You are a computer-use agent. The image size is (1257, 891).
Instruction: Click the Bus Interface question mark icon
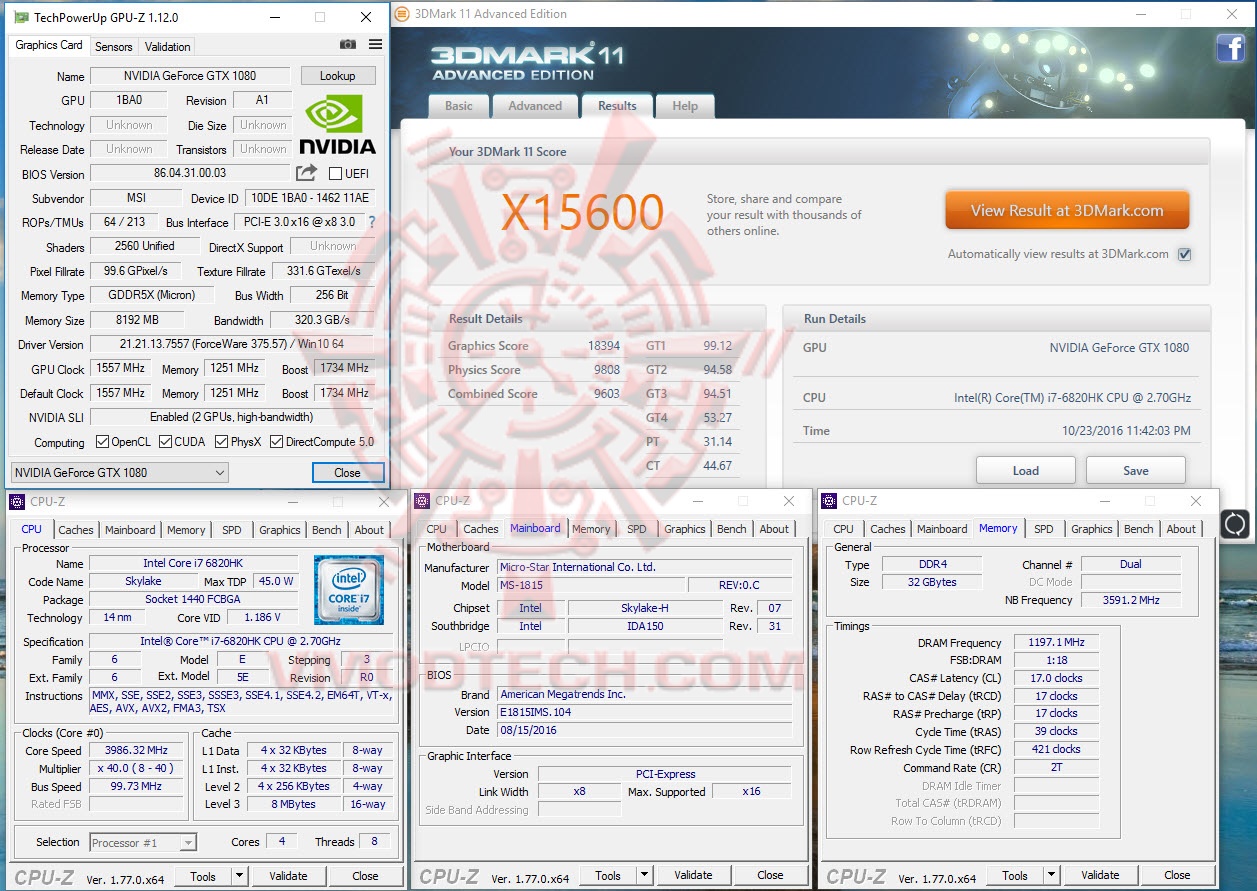(372, 222)
